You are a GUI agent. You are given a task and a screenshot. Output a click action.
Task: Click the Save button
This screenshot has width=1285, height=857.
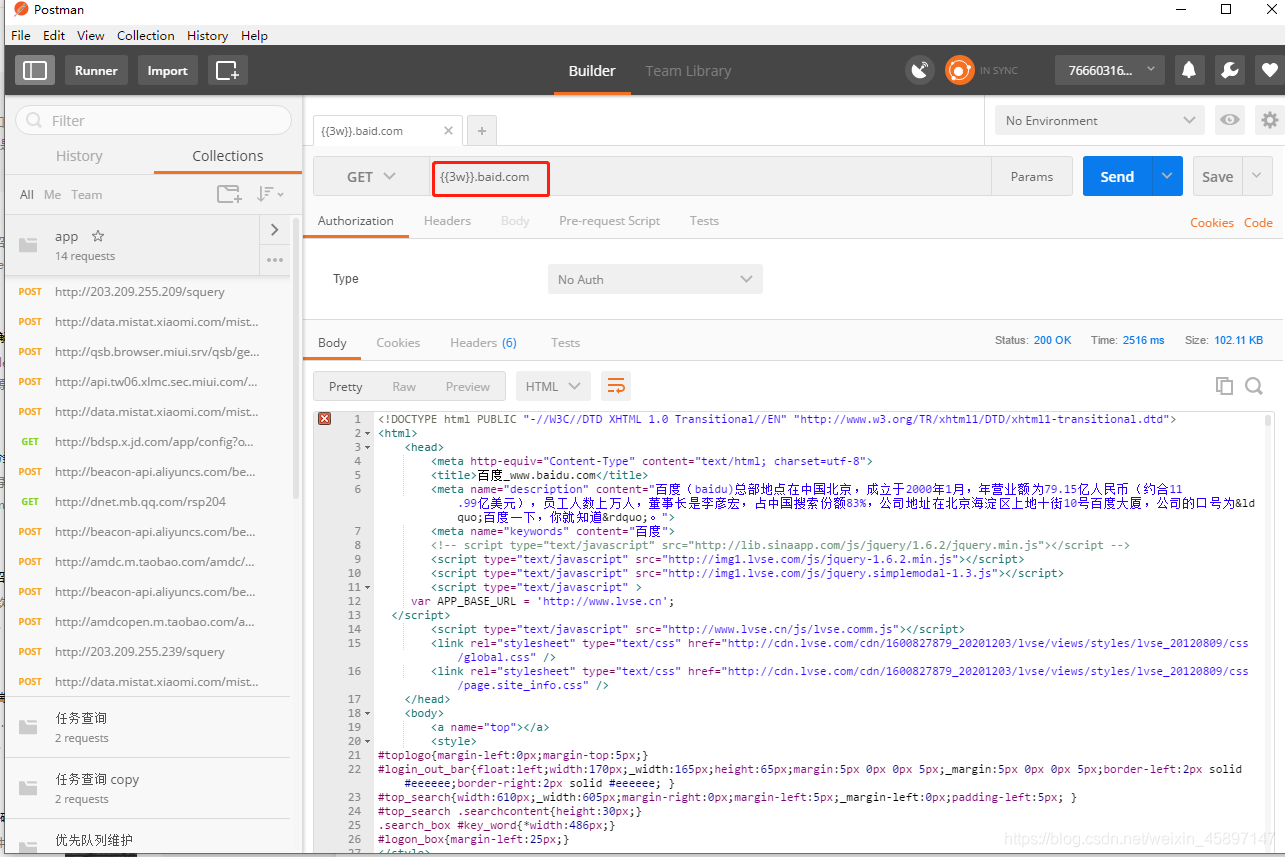pos(1217,176)
